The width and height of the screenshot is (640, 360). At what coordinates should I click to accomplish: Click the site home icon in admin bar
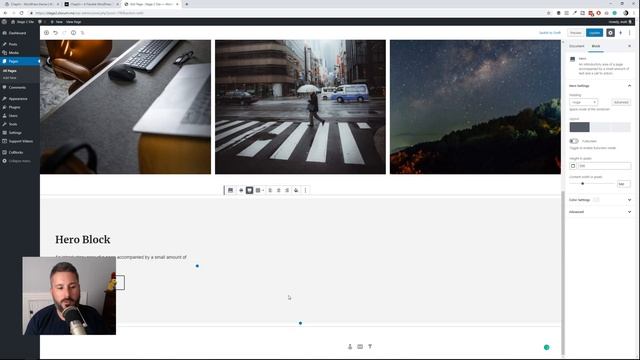(13, 22)
